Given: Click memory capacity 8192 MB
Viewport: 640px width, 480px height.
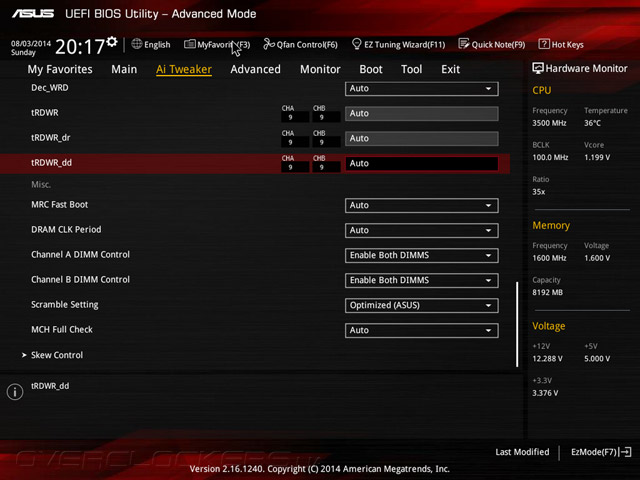Looking at the screenshot, I should (548, 292).
